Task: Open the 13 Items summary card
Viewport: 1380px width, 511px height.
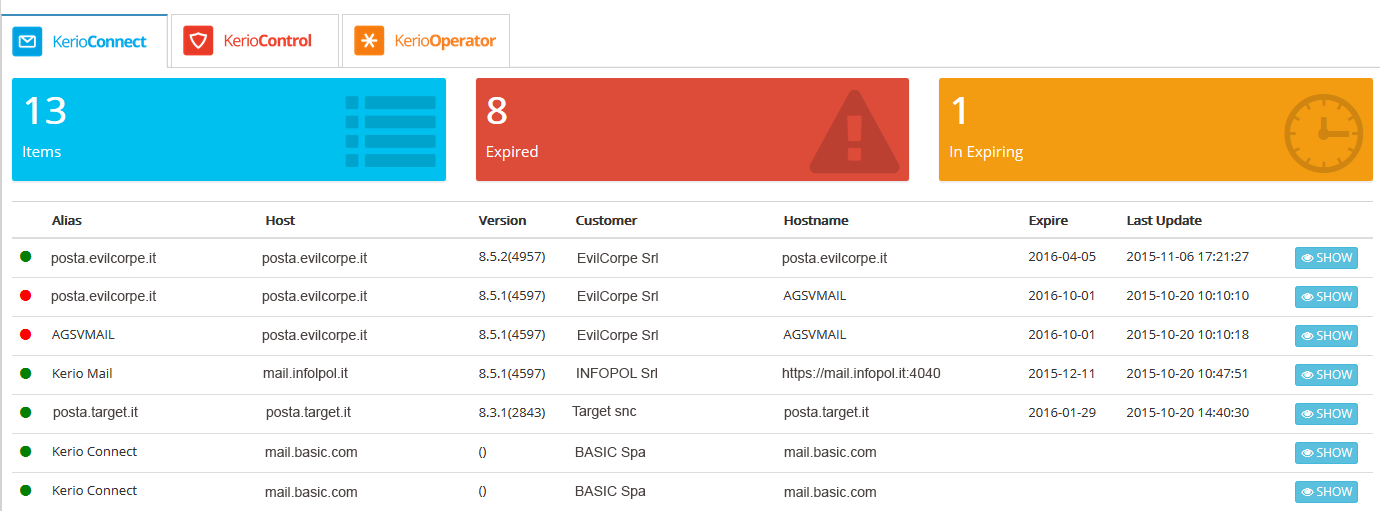Action: [229, 130]
